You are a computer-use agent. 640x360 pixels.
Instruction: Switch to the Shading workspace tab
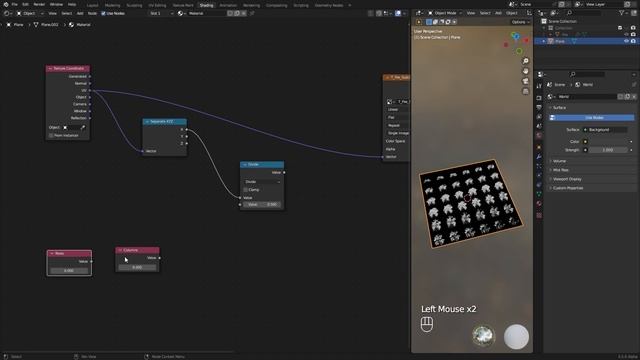point(206,5)
